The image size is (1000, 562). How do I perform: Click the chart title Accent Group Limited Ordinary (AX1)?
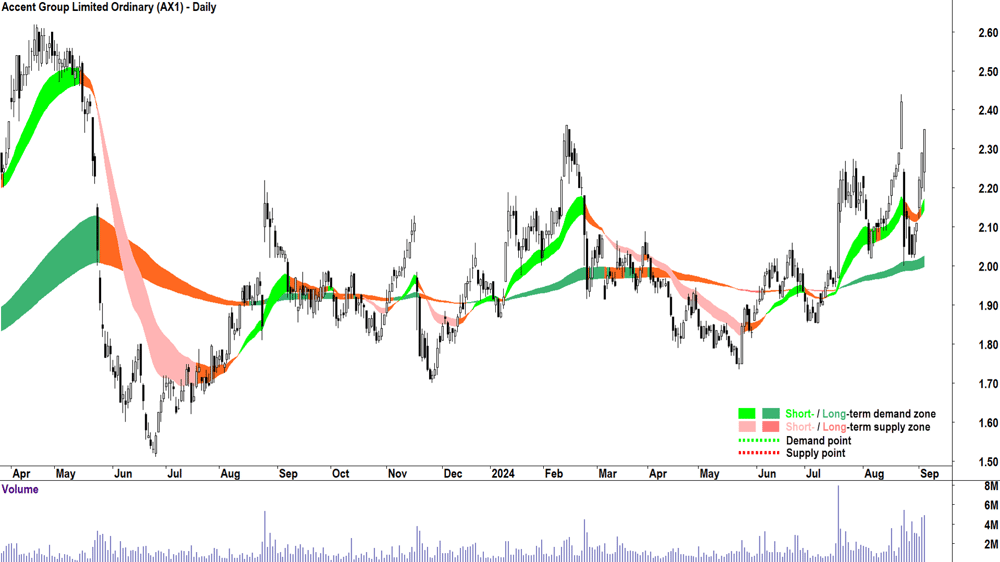(x=92, y=7)
